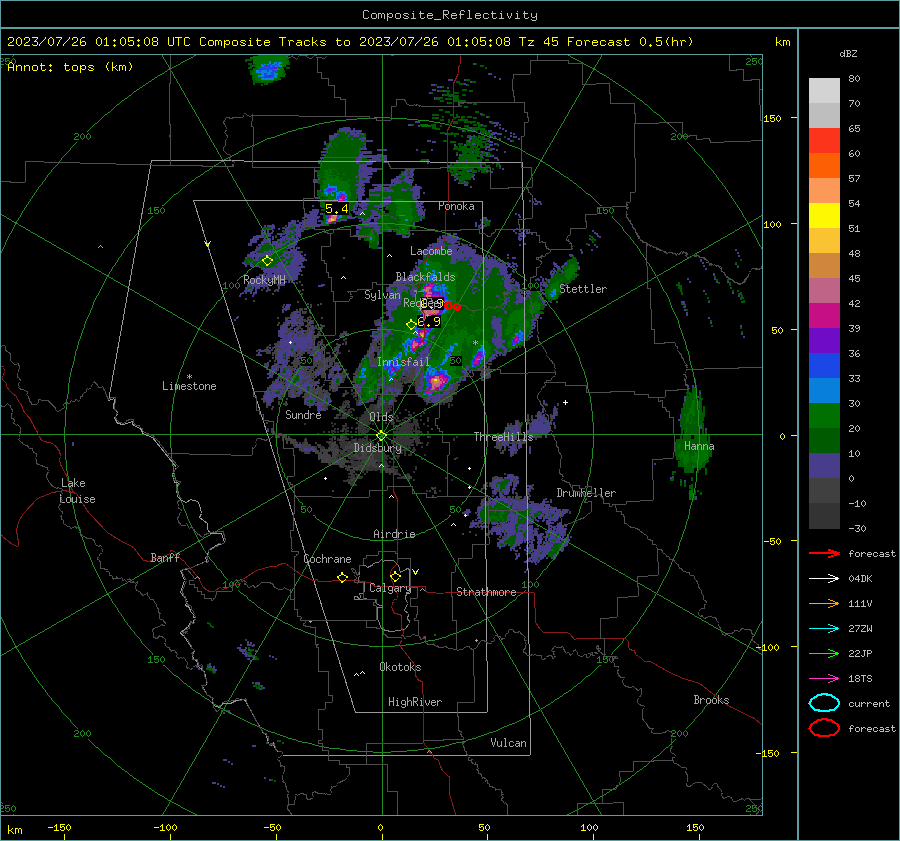Click the Cochrane city label
The image size is (900, 841).
coord(327,559)
